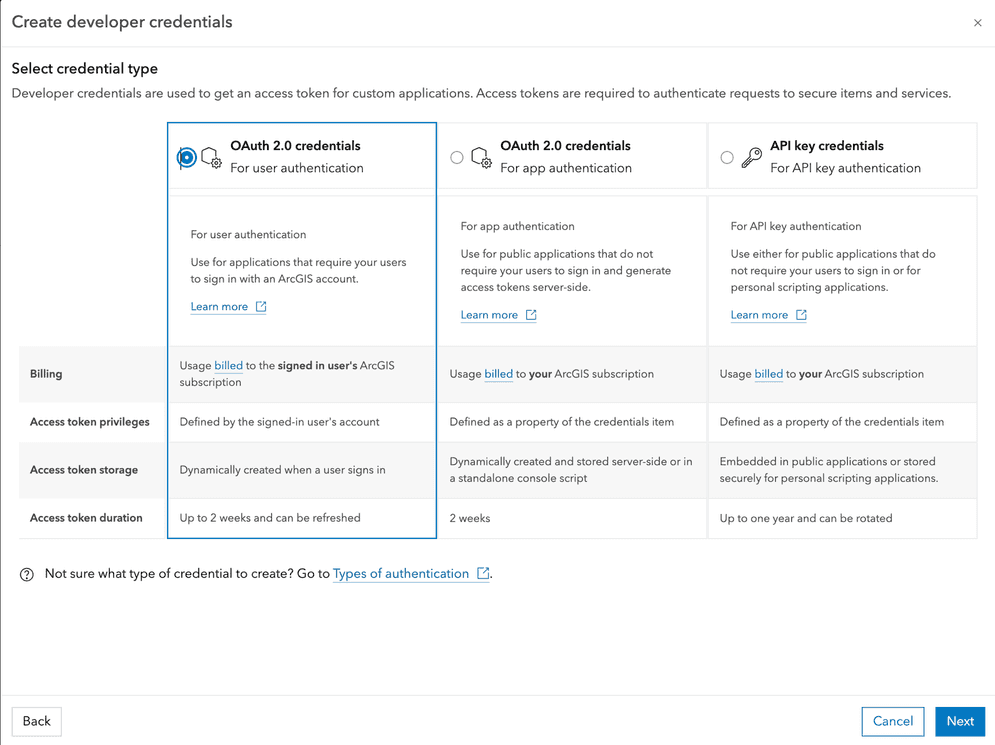This screenshot has height=745, width=995.
Task: Click the API key credentials key icon
Action: pyautogui.click(x=751, y=157)
